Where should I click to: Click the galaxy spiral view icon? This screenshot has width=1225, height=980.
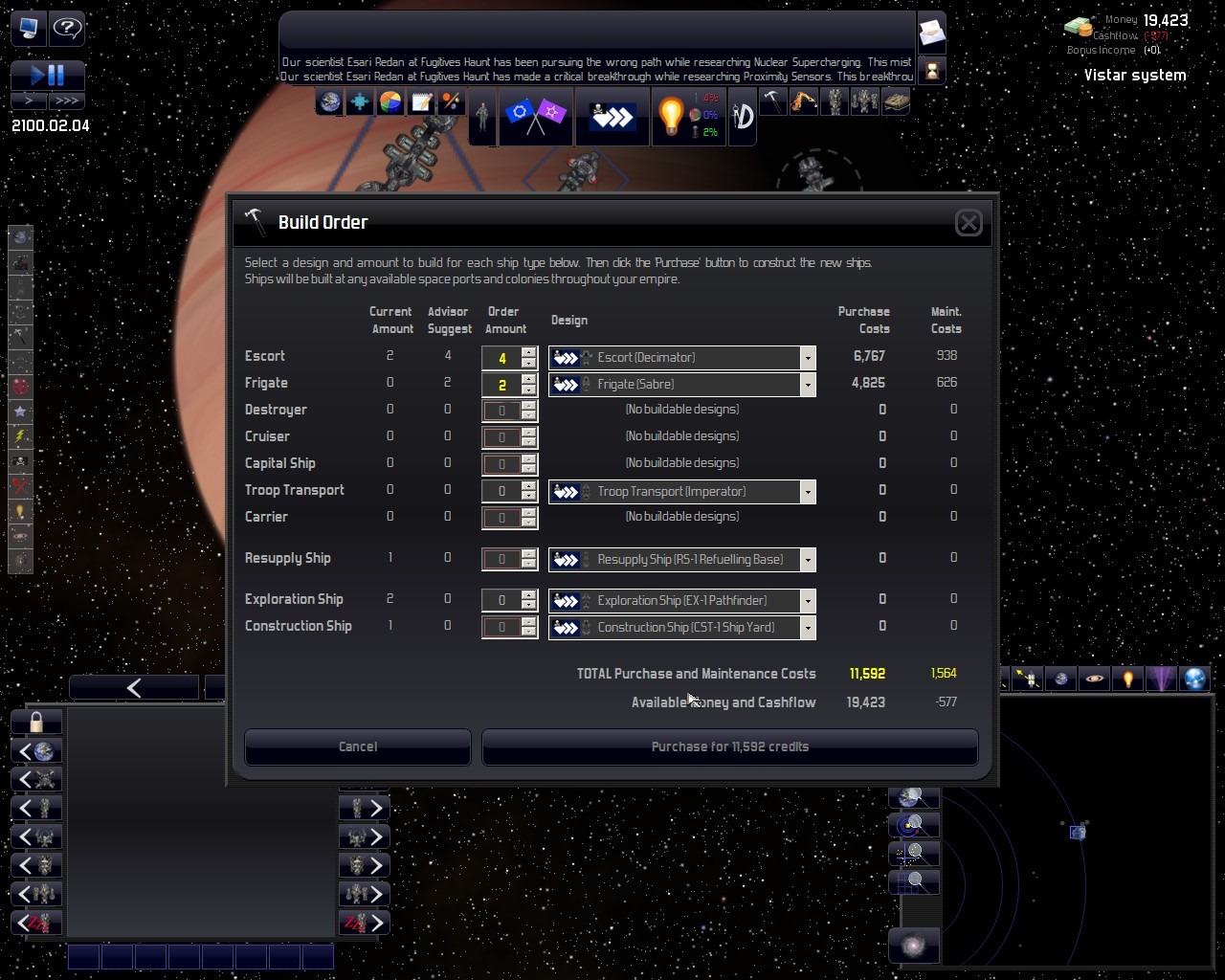(913, 946)
